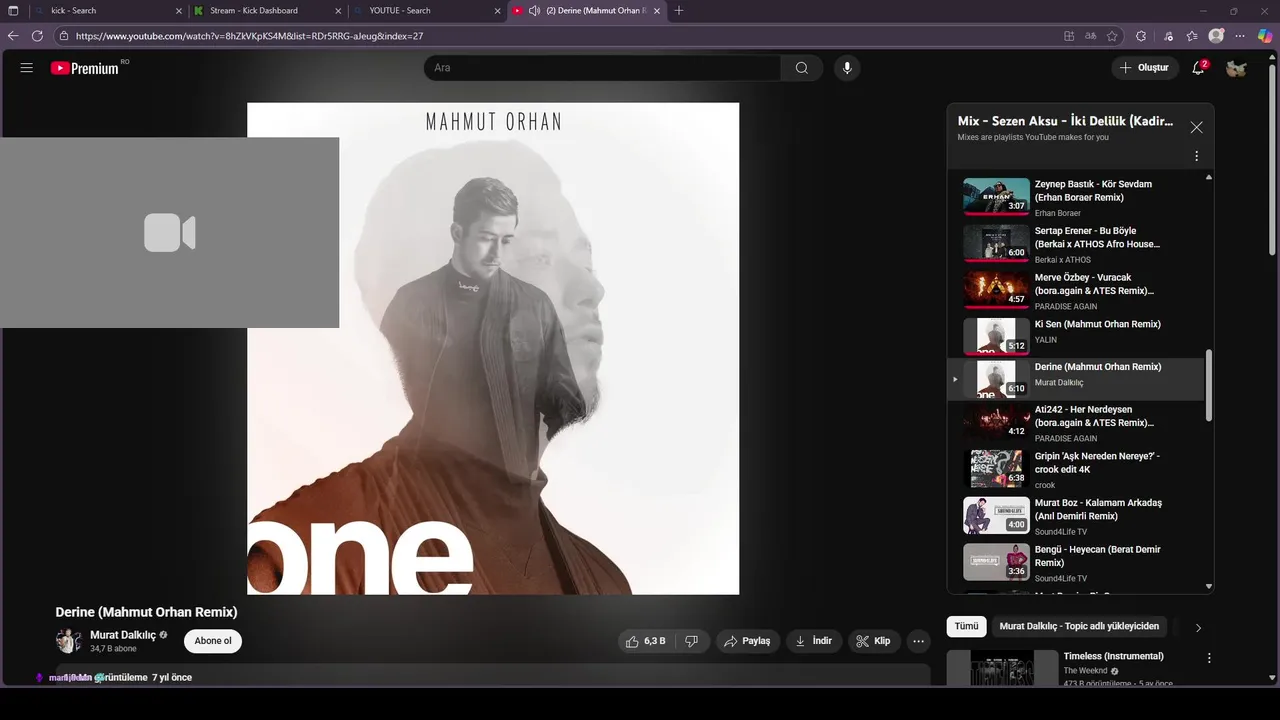Viewport: 1280px width, 720px height.
Task: Play Ki Sen (Mahmut Orhan Remix)
Action: pos(1076,336)
